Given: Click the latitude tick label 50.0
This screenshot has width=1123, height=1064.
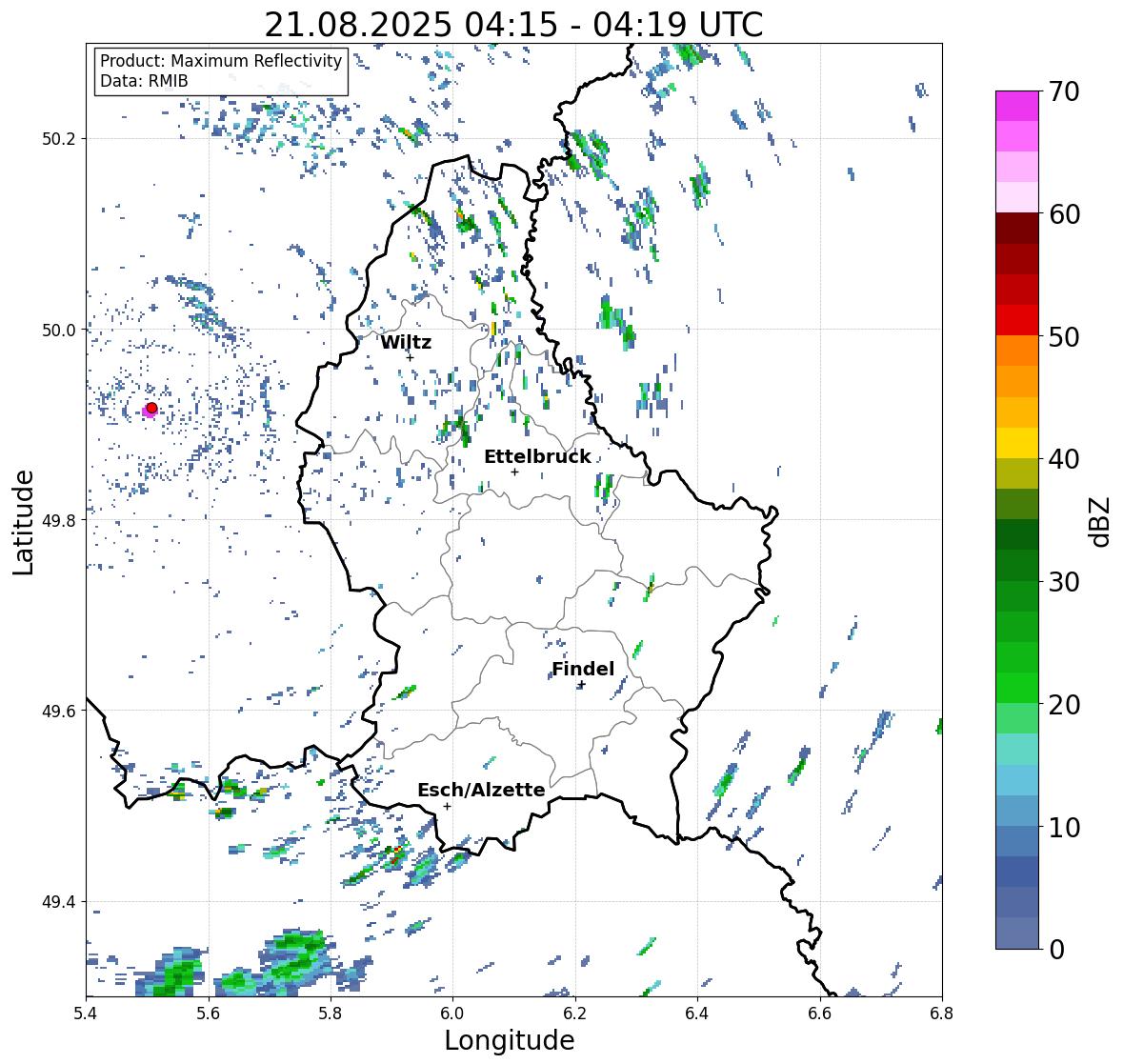Looking at the screenshot, I should click(58, 331).
